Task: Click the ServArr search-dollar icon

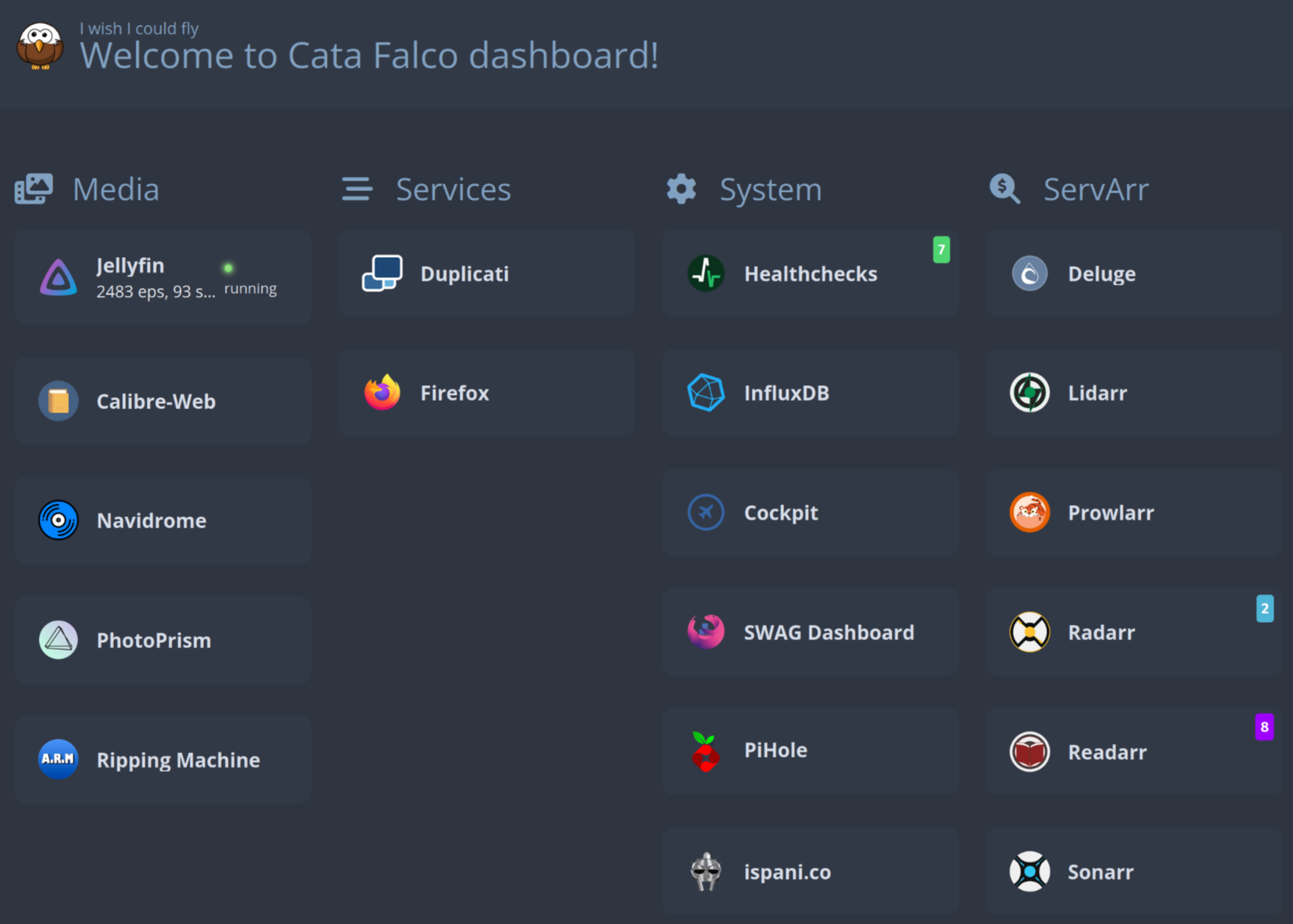Action: tap(1005, 189)
